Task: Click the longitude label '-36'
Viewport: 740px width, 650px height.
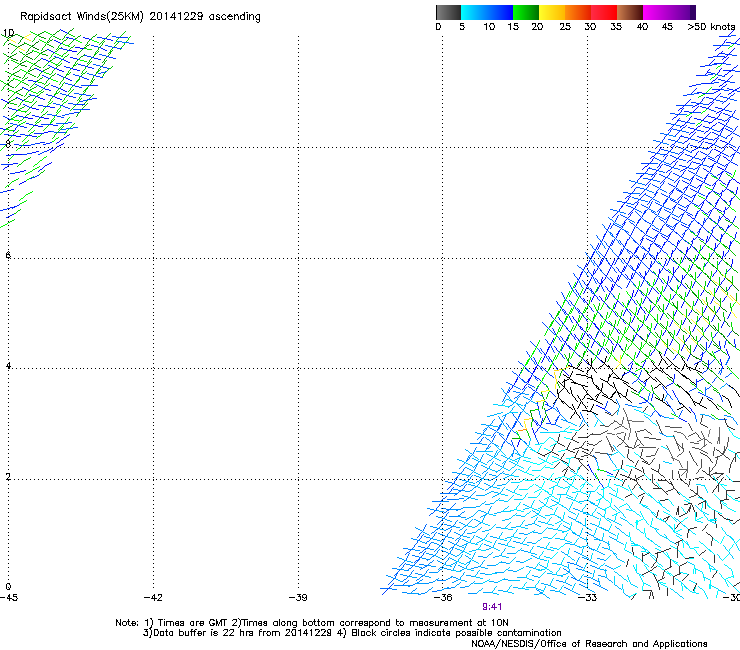Action: point(443,598)
